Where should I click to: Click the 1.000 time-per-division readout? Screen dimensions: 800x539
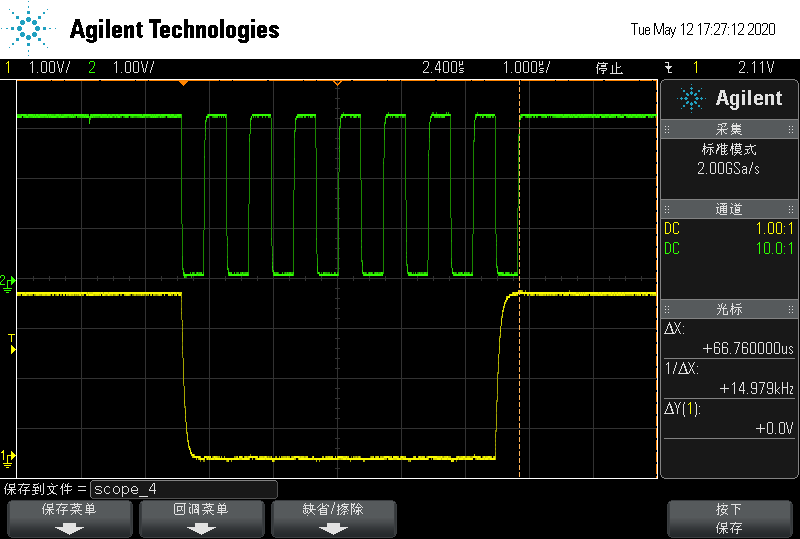tap(526, 67)
